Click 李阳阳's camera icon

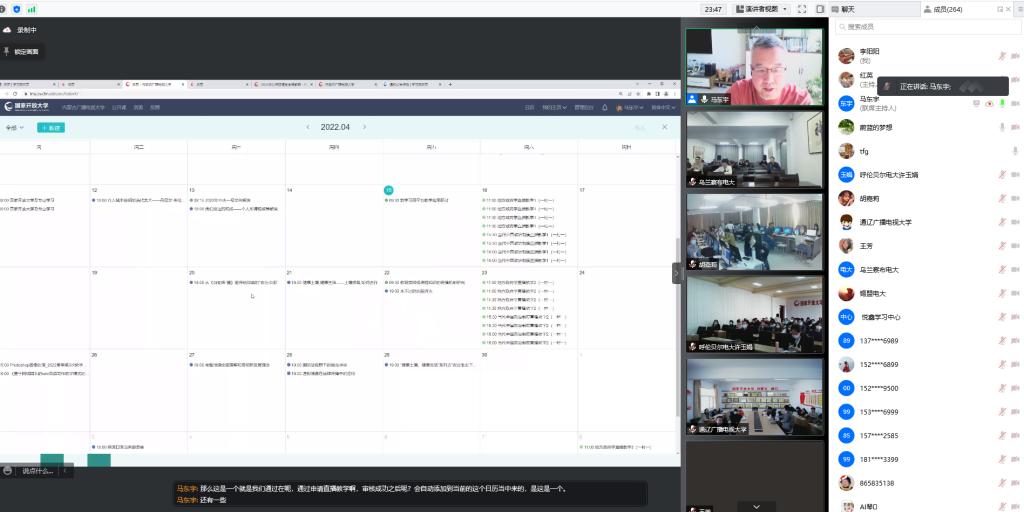[1016, 56]
